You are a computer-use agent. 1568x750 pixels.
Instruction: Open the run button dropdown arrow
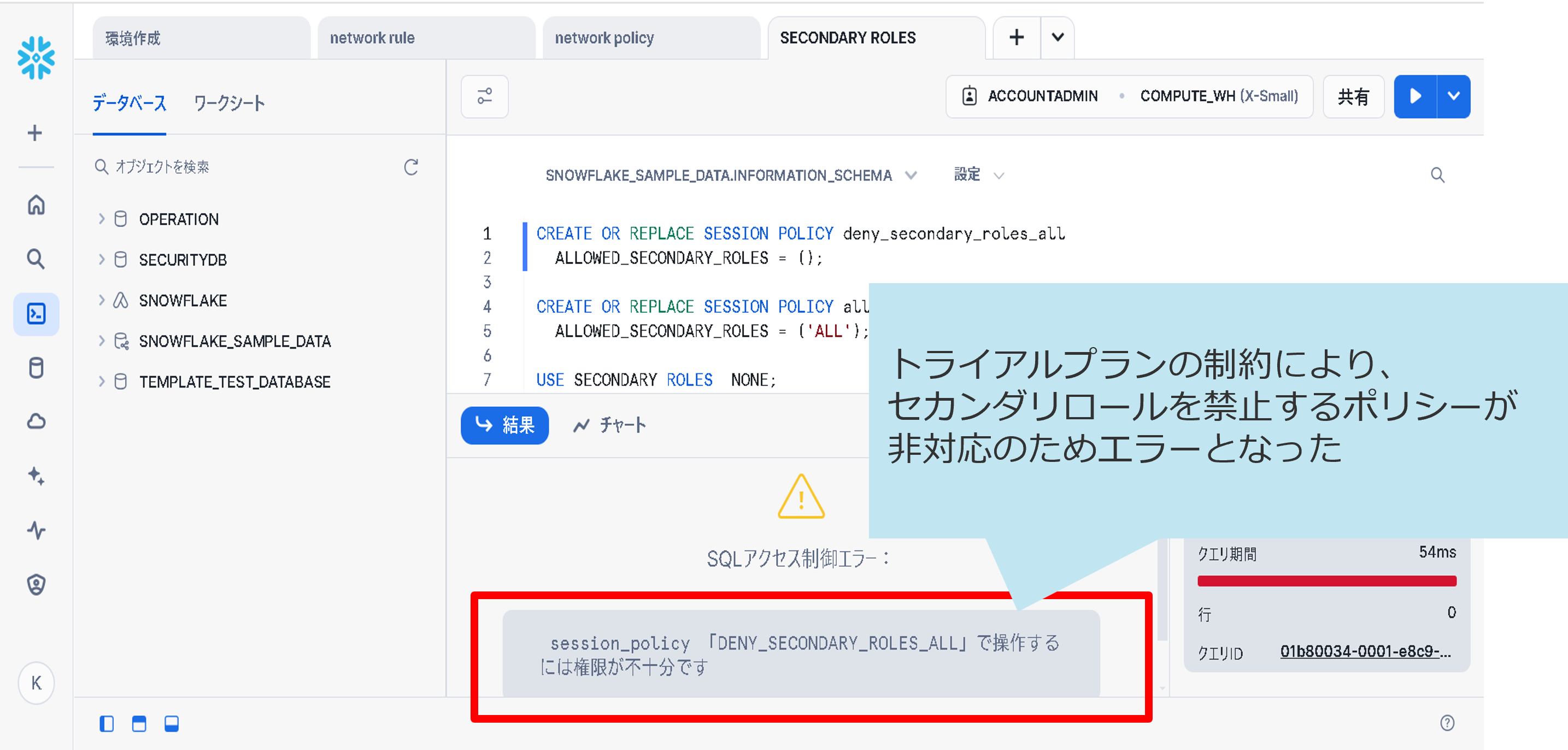[x=1454, y=96]
